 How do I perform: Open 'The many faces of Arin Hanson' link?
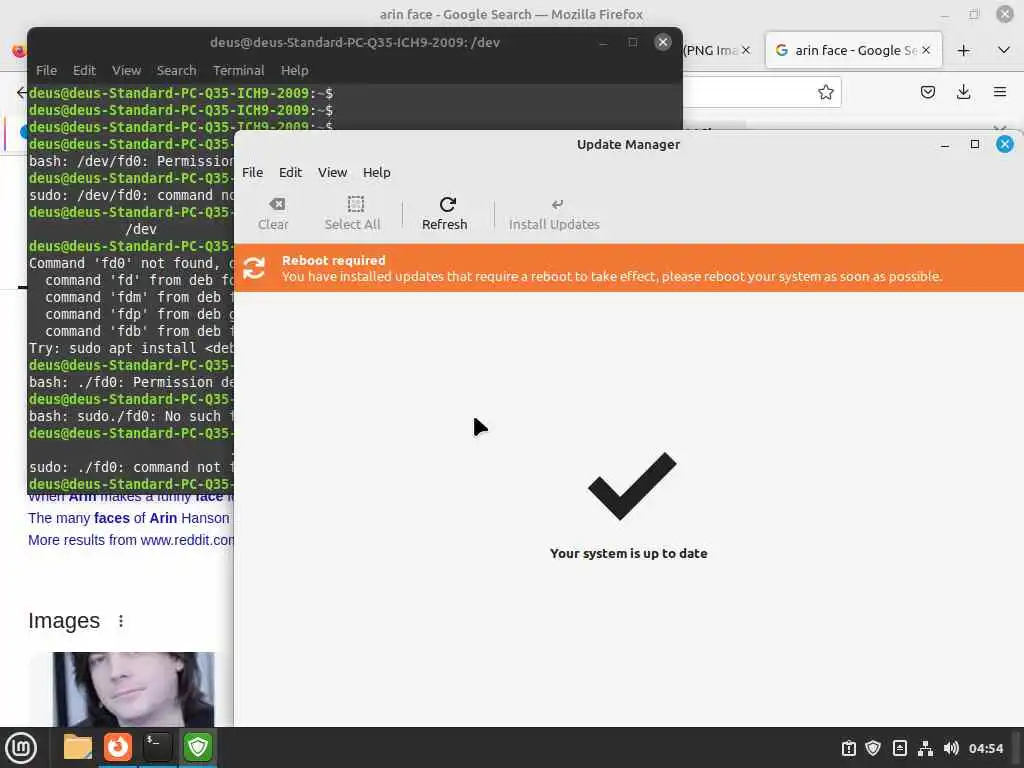tap(129, 518)
